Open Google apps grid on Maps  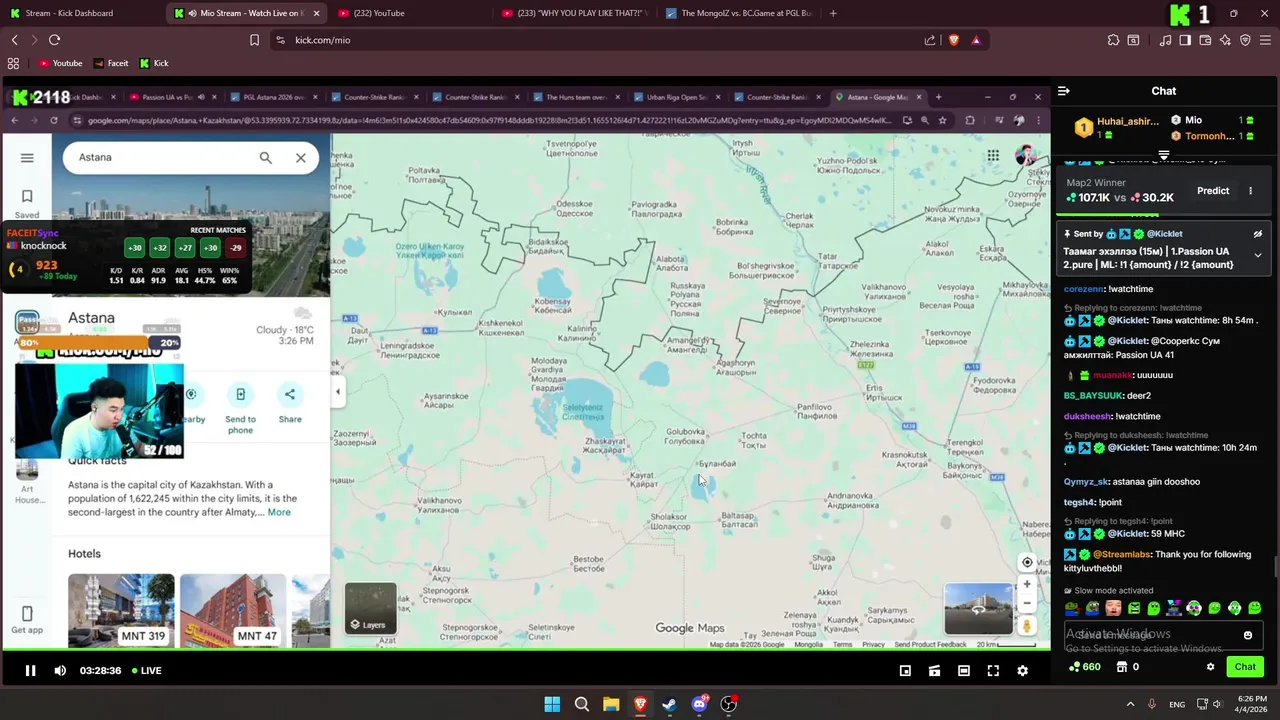(993, 156)
